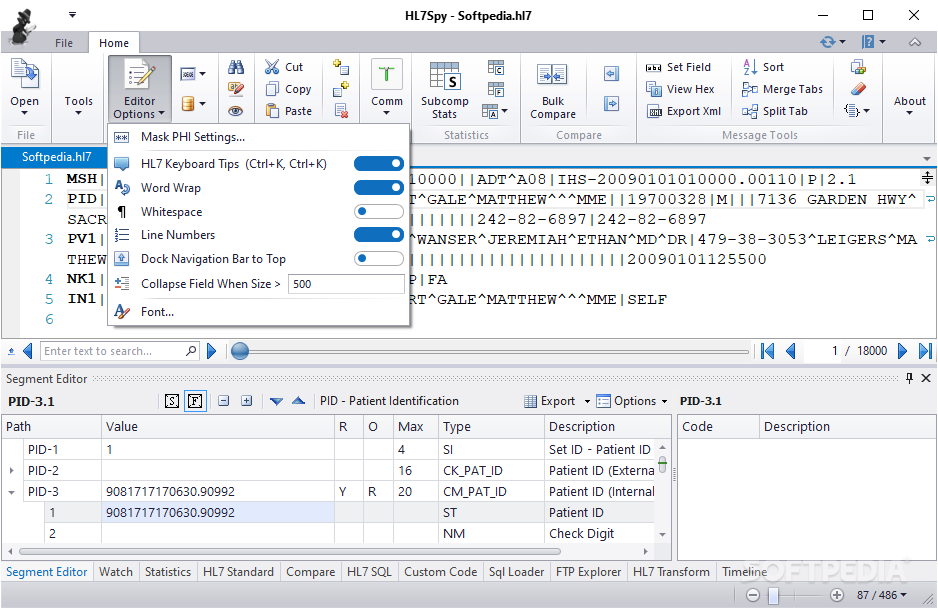Click the message navigation slider handle
Viewport: 938px width, 609px height.
tap(240, 351)
